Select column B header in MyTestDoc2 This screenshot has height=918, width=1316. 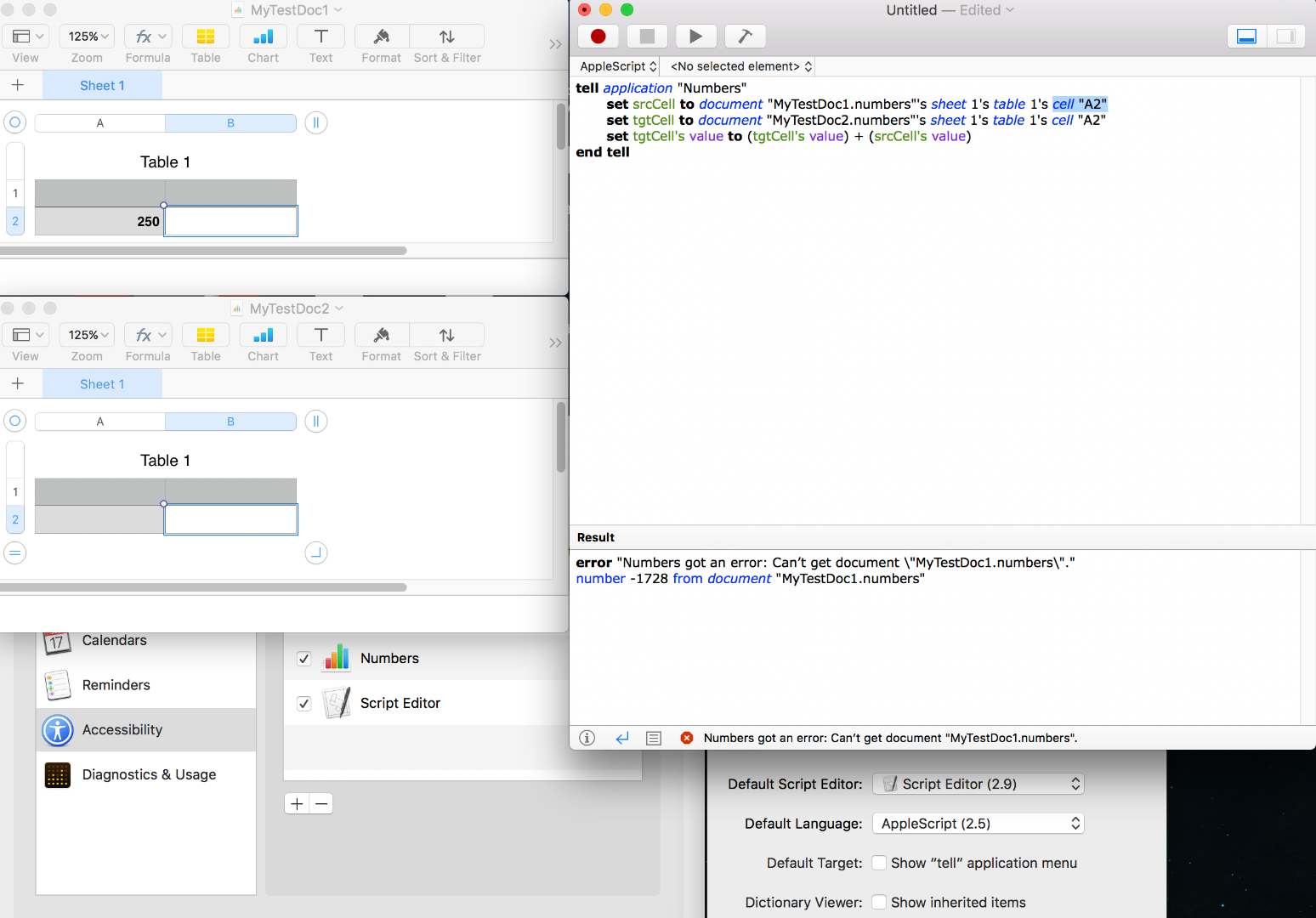230,422
